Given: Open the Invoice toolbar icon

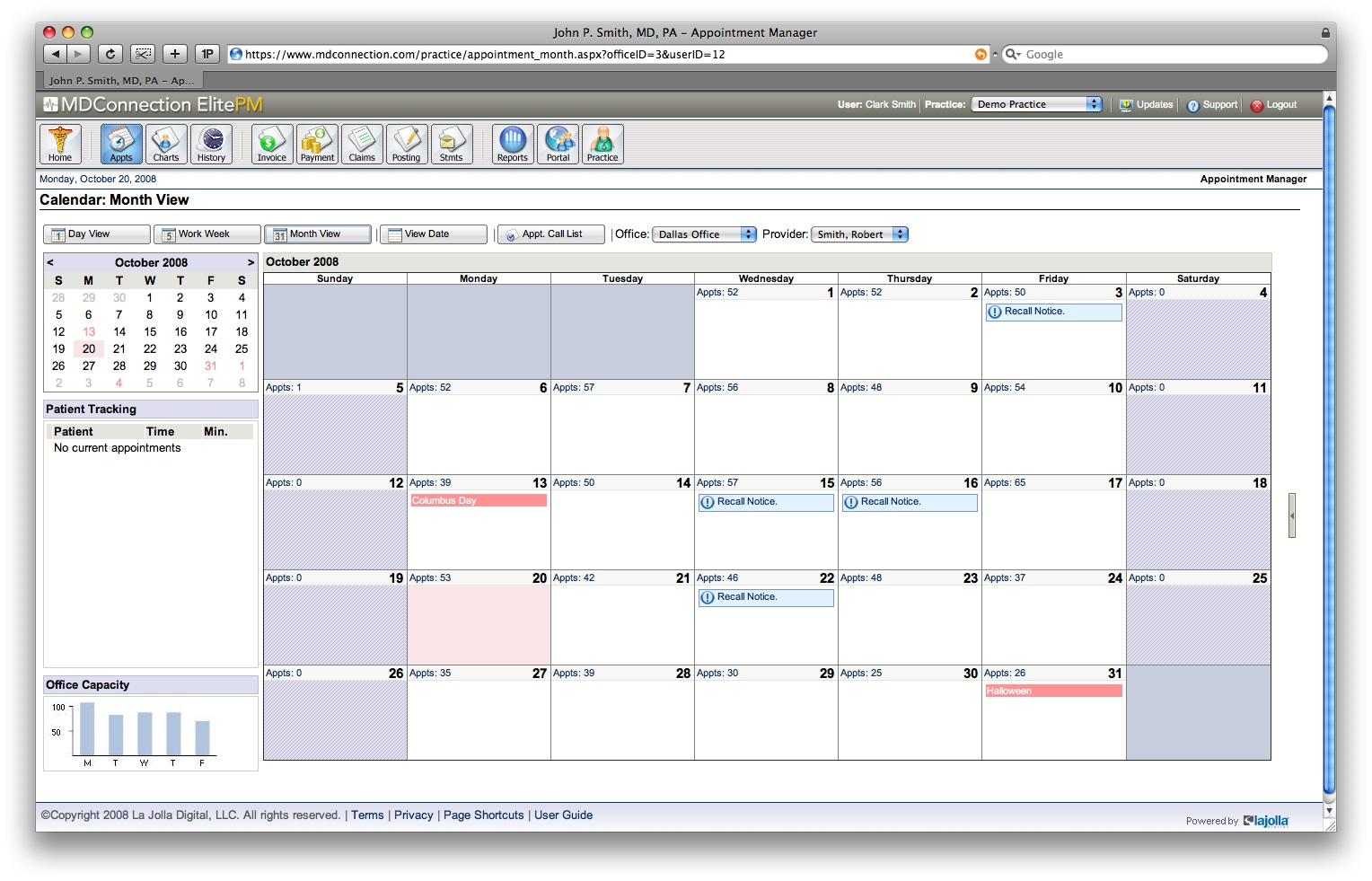Looking at the screenshot, I should click(272, 144).
